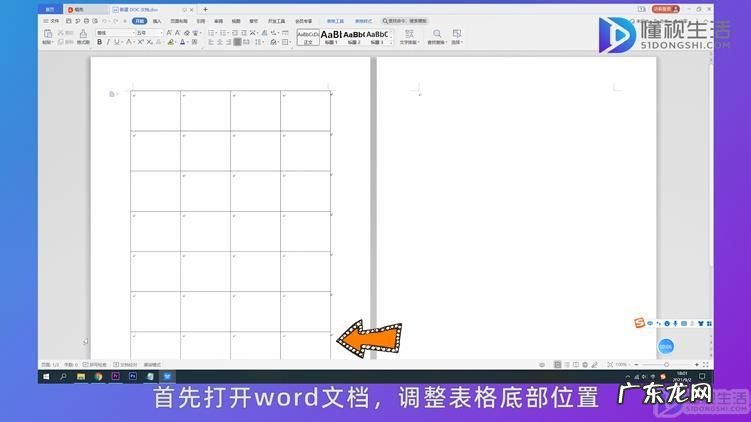The image size is (751, 422).
Task: Click the Redo arrow icon
Action: 116,21
